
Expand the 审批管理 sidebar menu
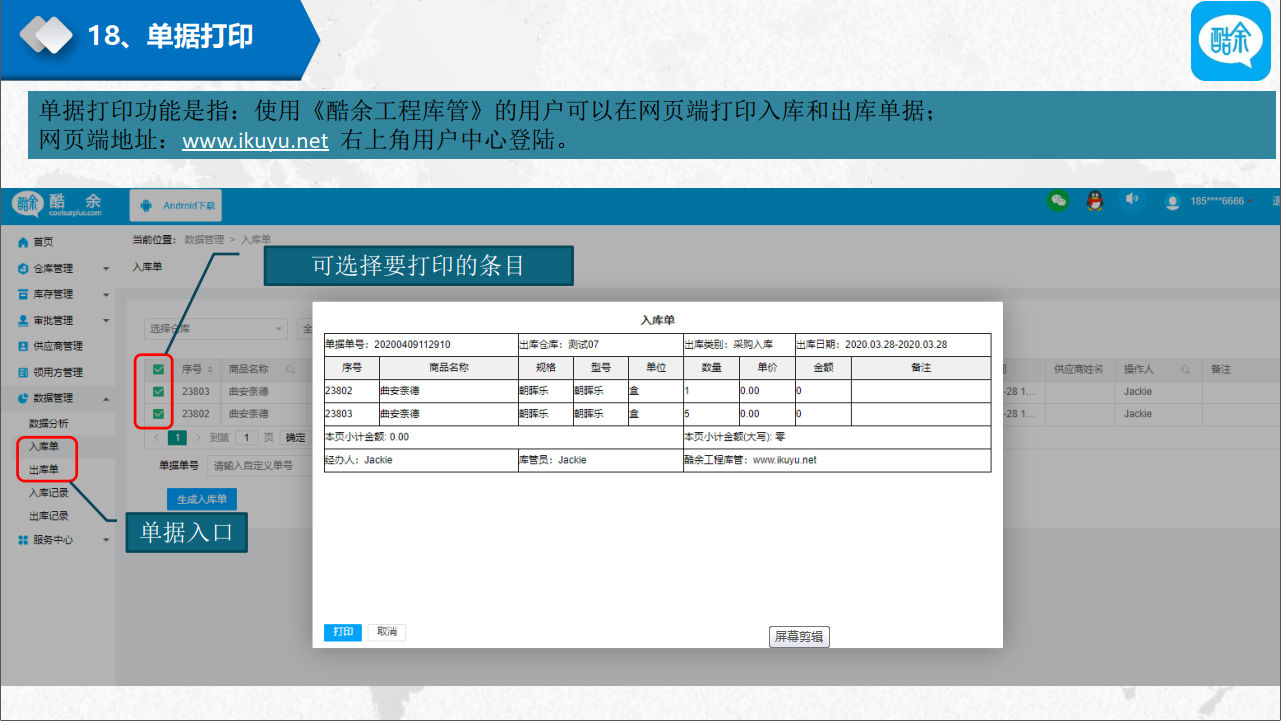pyautogui.click(x=64, y=320)
